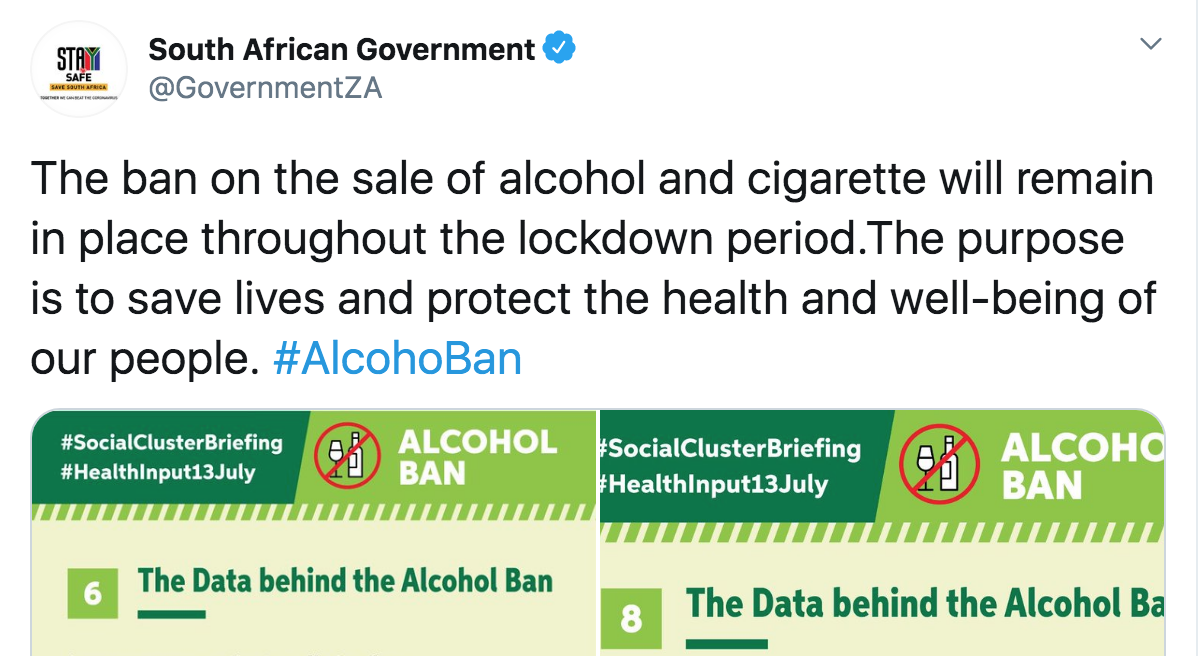Open slide 8 'The Data behind the Alcohol Ban' heading
This screenshot has height=656, width=1198.
coord(925,605)
